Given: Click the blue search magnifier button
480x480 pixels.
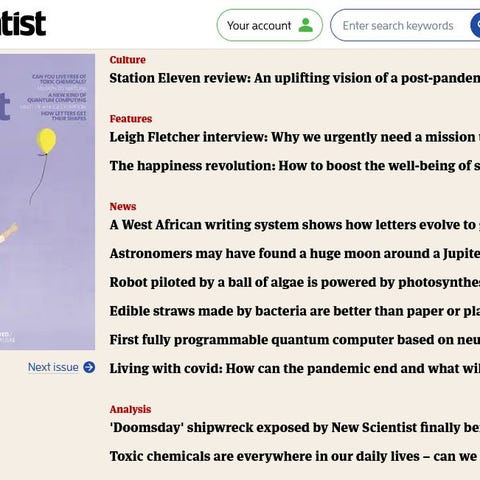Looking at the screenshot, I should click(475, 25).
